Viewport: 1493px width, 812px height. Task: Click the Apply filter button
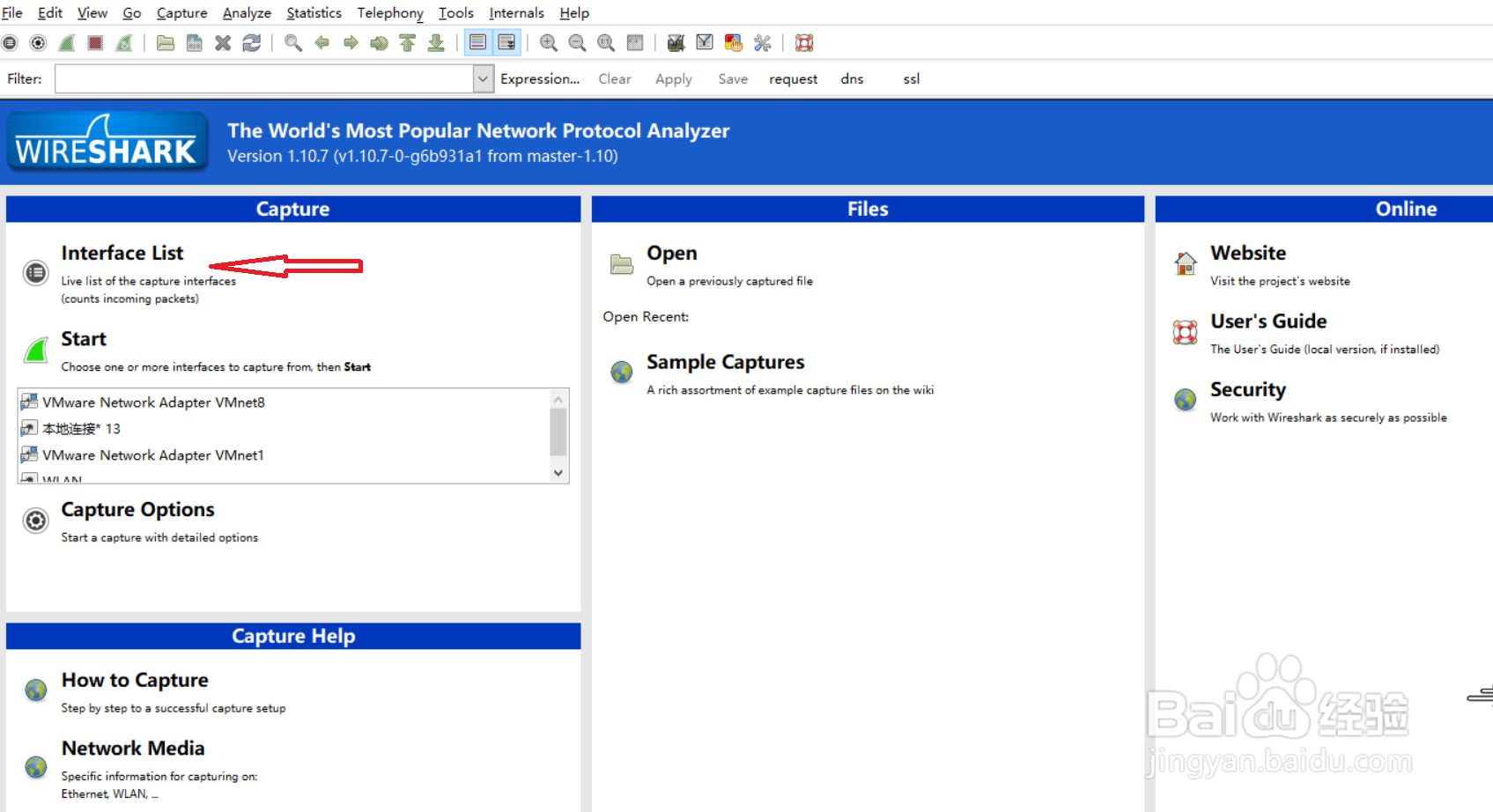coord(674,78)
